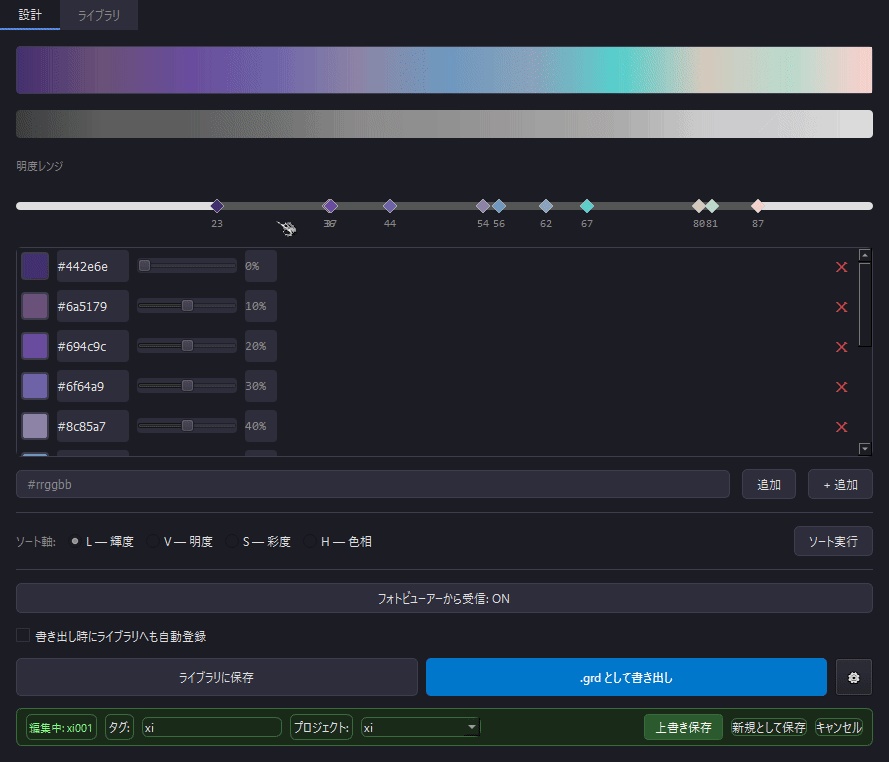The height and width of the screenshot is (762, 889).
Task: Open the #694c9c color swatch
Action: (x=35, y=346)
